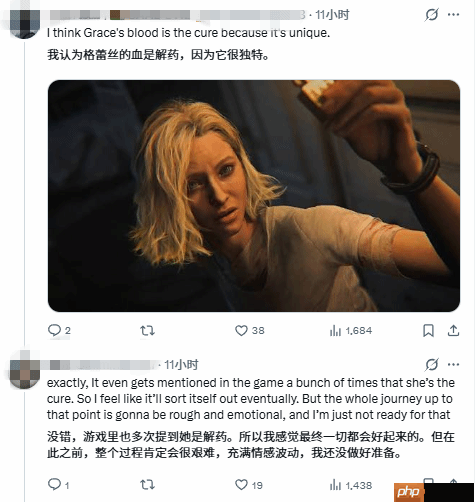Open first tweet's 11小时 timestamp link

click(332, 15)
